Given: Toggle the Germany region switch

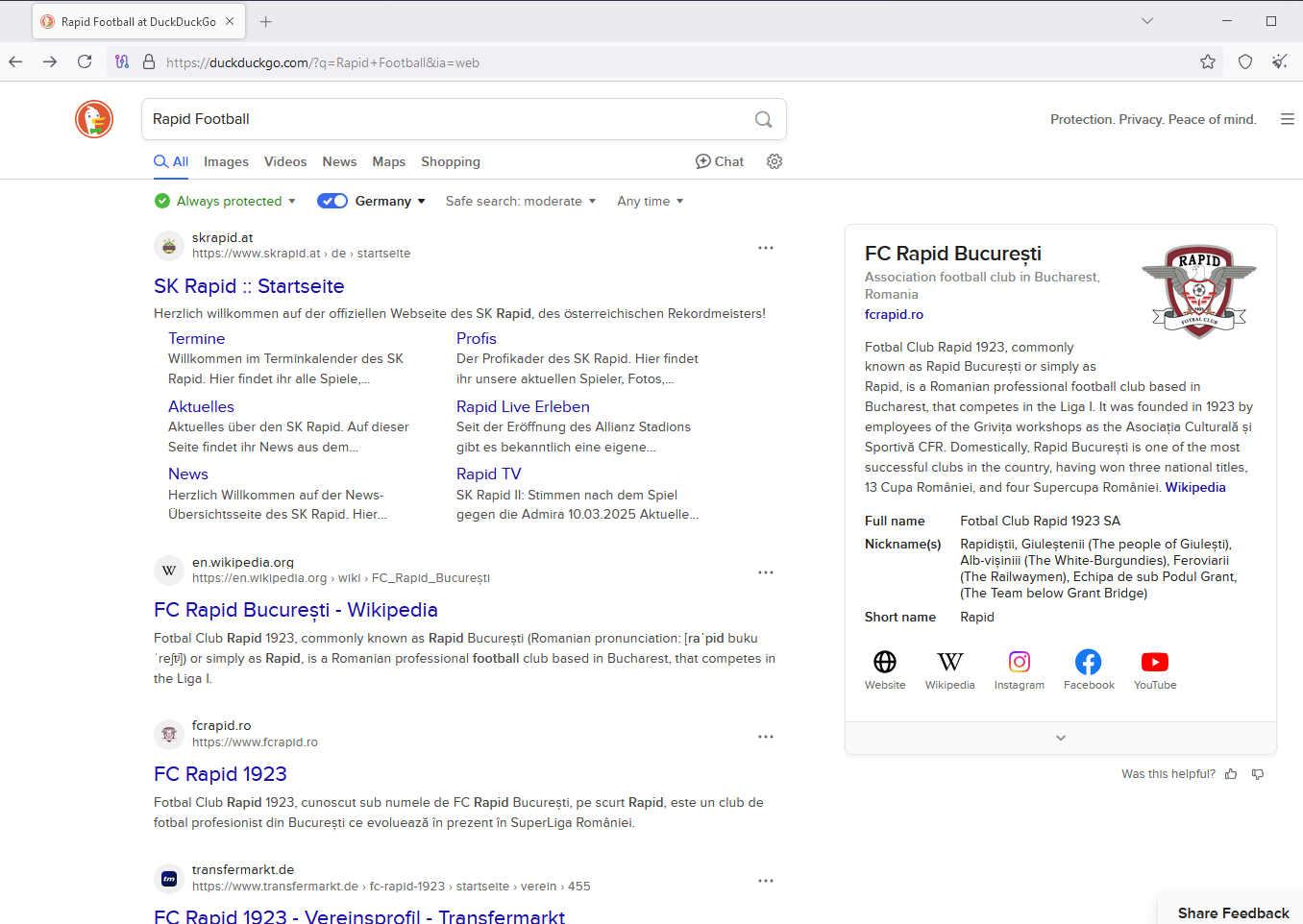Looking at the screenshot, I should [332, 201].
